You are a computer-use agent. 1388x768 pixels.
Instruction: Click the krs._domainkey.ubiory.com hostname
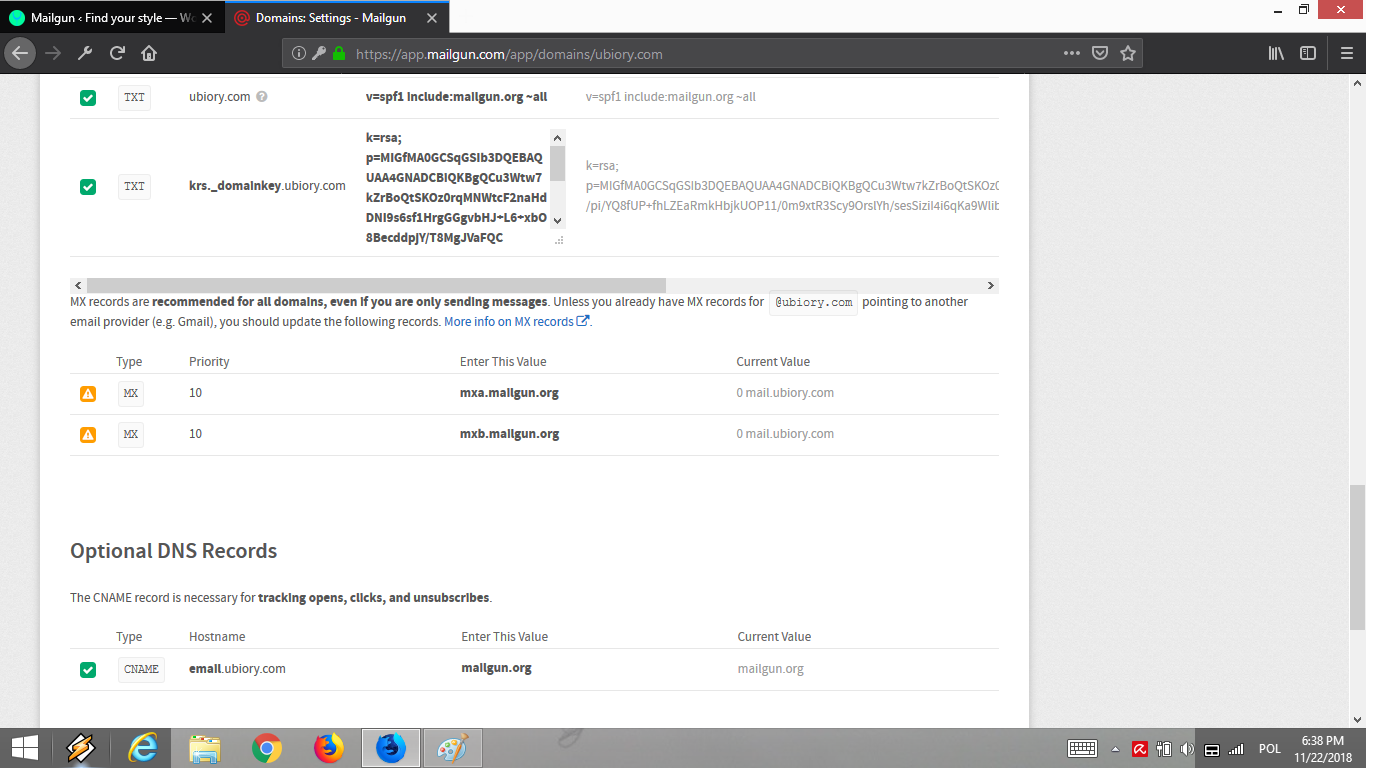267,186
